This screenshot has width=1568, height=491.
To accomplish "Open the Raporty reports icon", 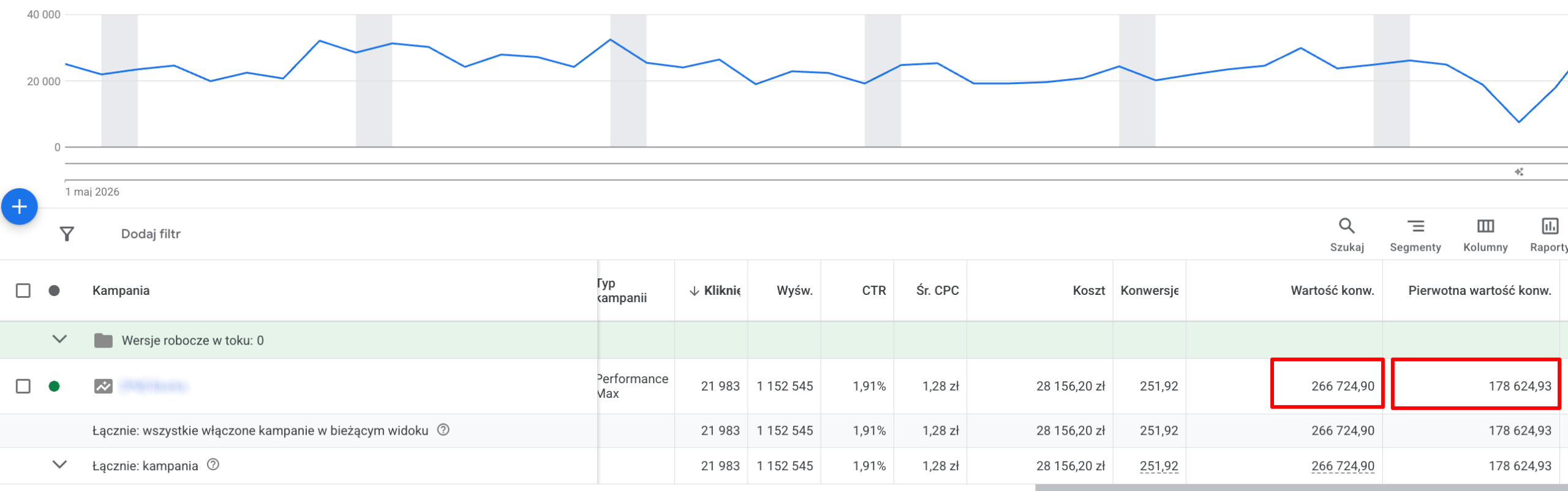I will (x=1550, y=226).
